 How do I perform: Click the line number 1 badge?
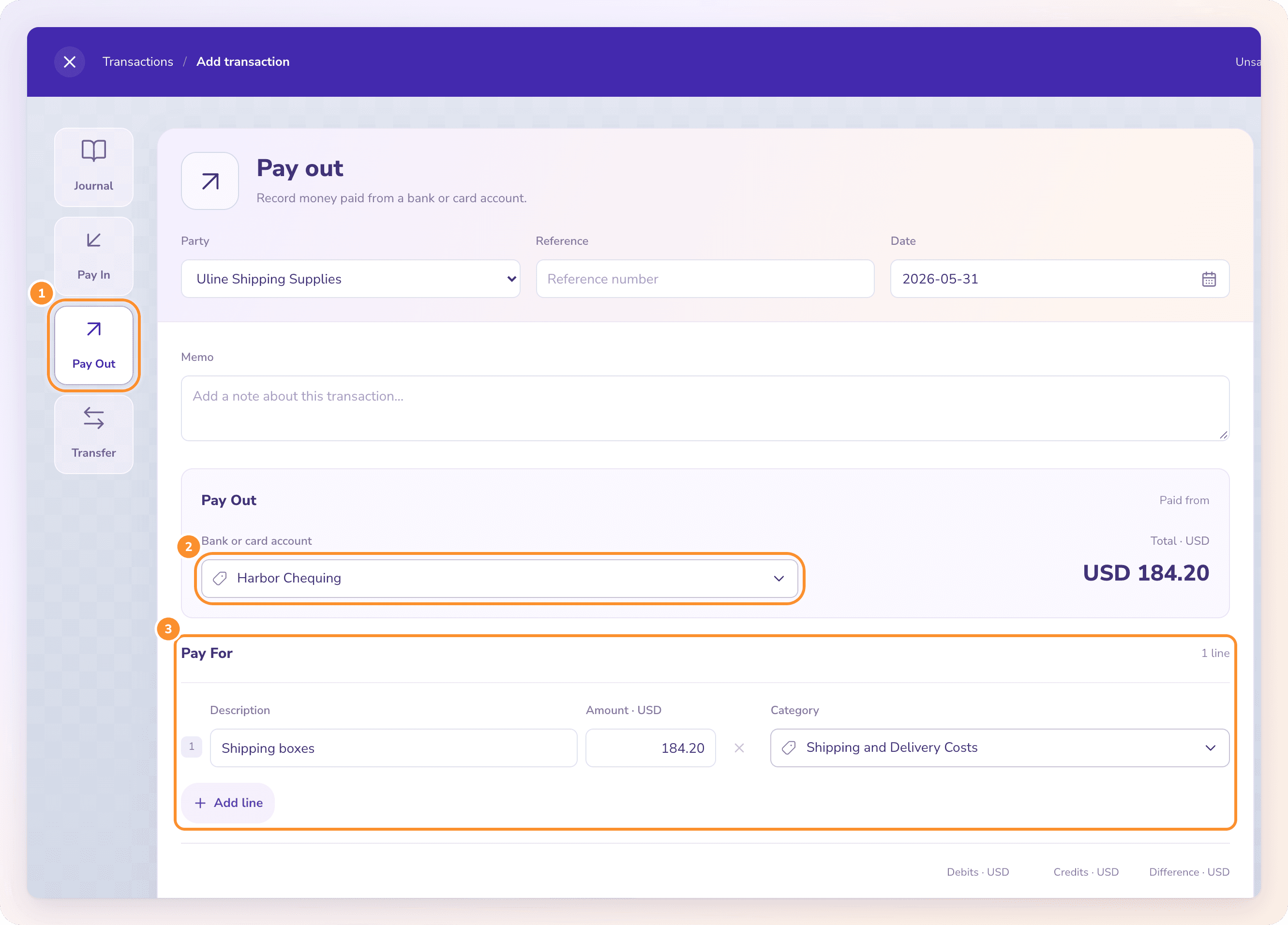[192, 746]
